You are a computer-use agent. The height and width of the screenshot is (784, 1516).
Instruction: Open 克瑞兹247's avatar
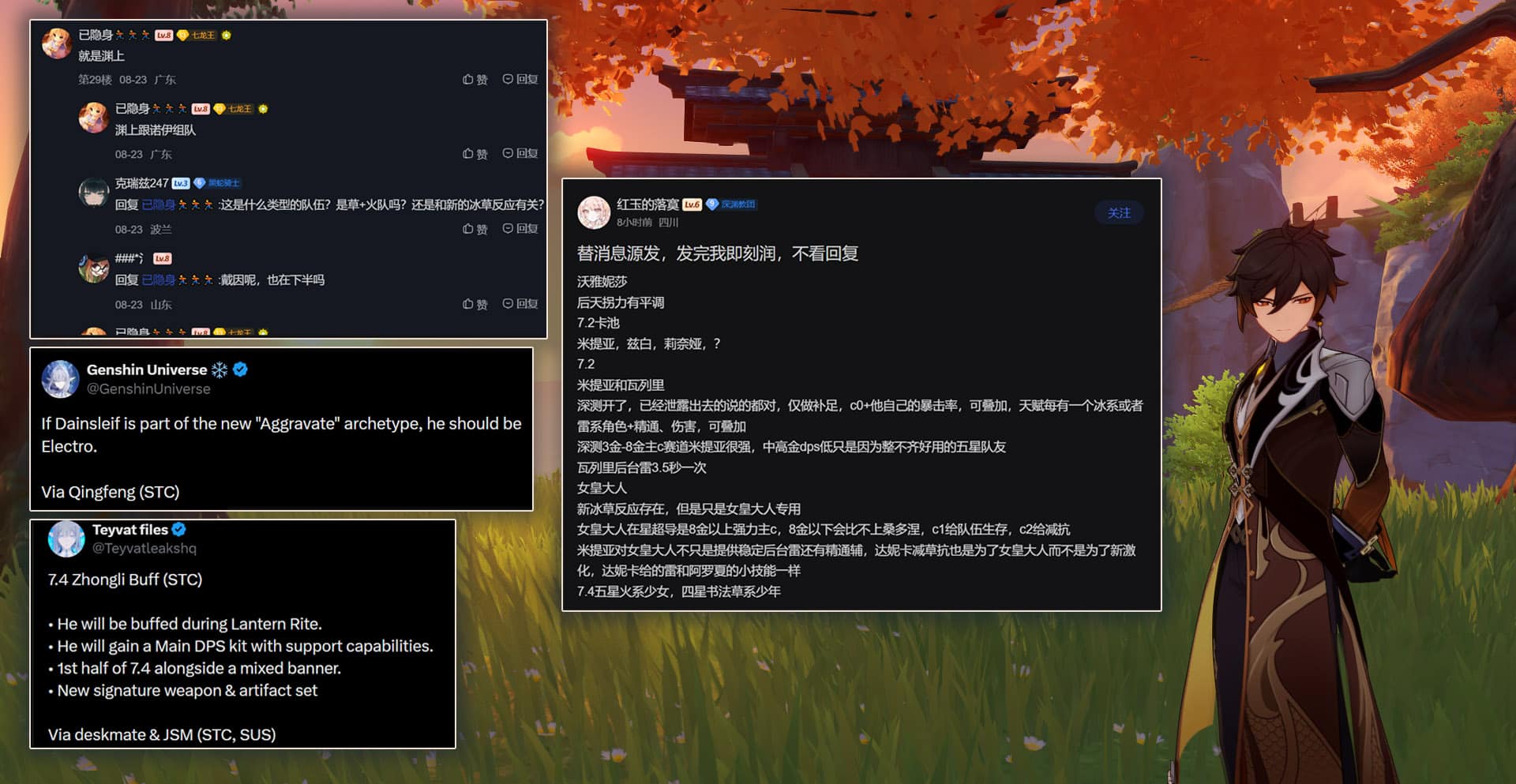(x=93, y=192)
